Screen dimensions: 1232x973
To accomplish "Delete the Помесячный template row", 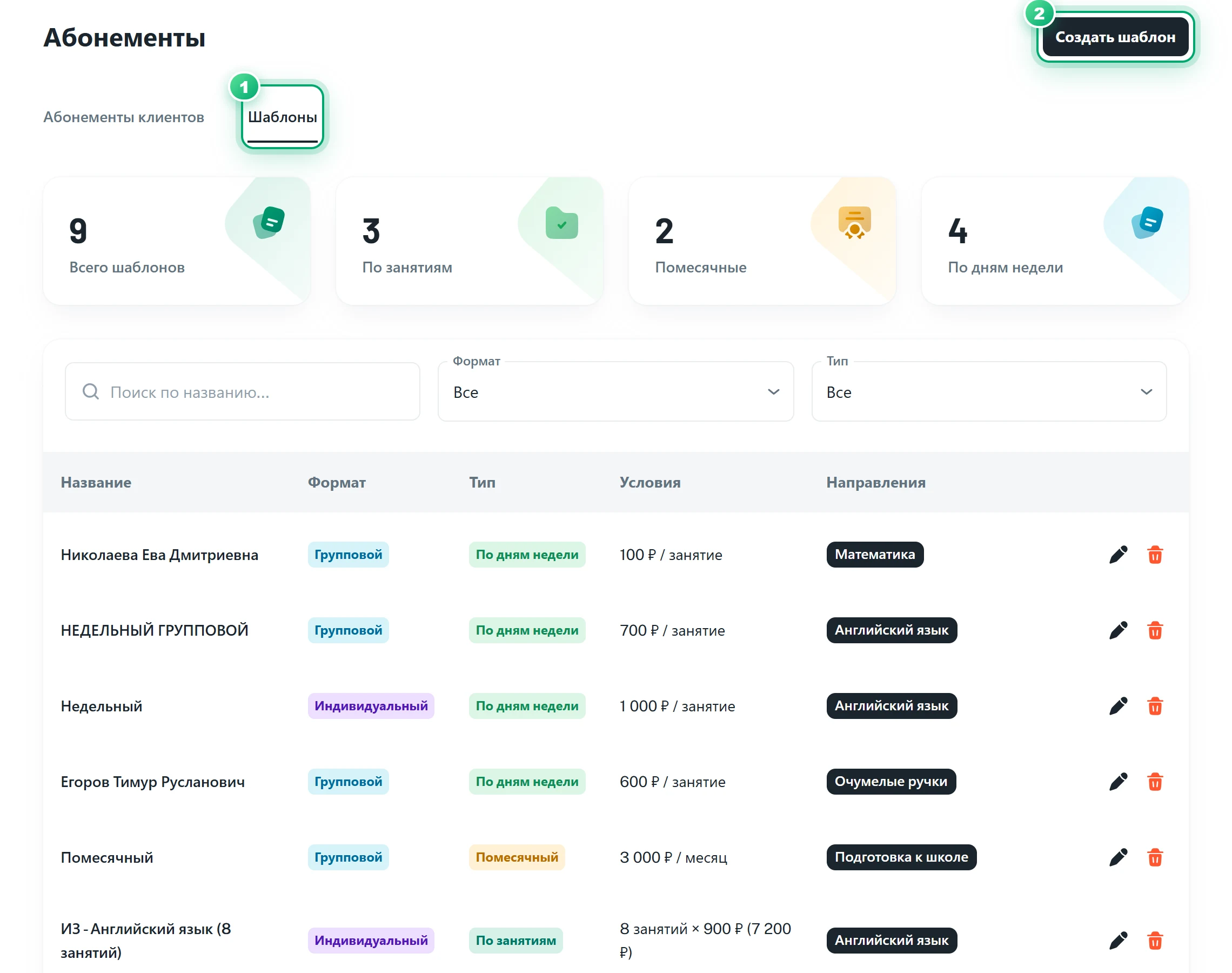I will click(1155, 858).
